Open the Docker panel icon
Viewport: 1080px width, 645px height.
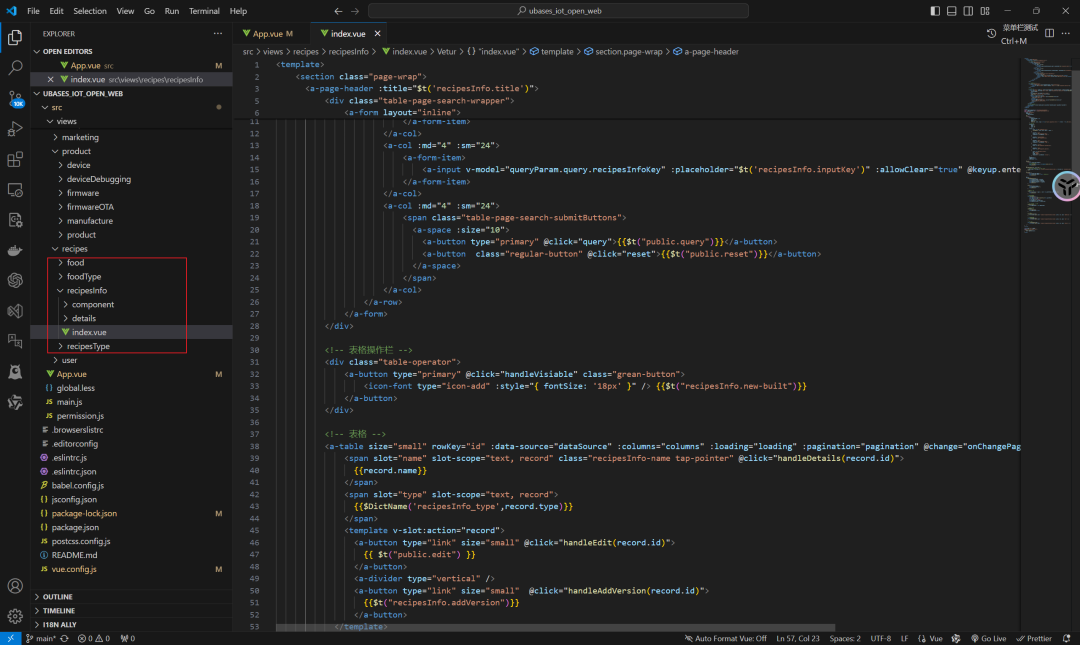[15, 250]
